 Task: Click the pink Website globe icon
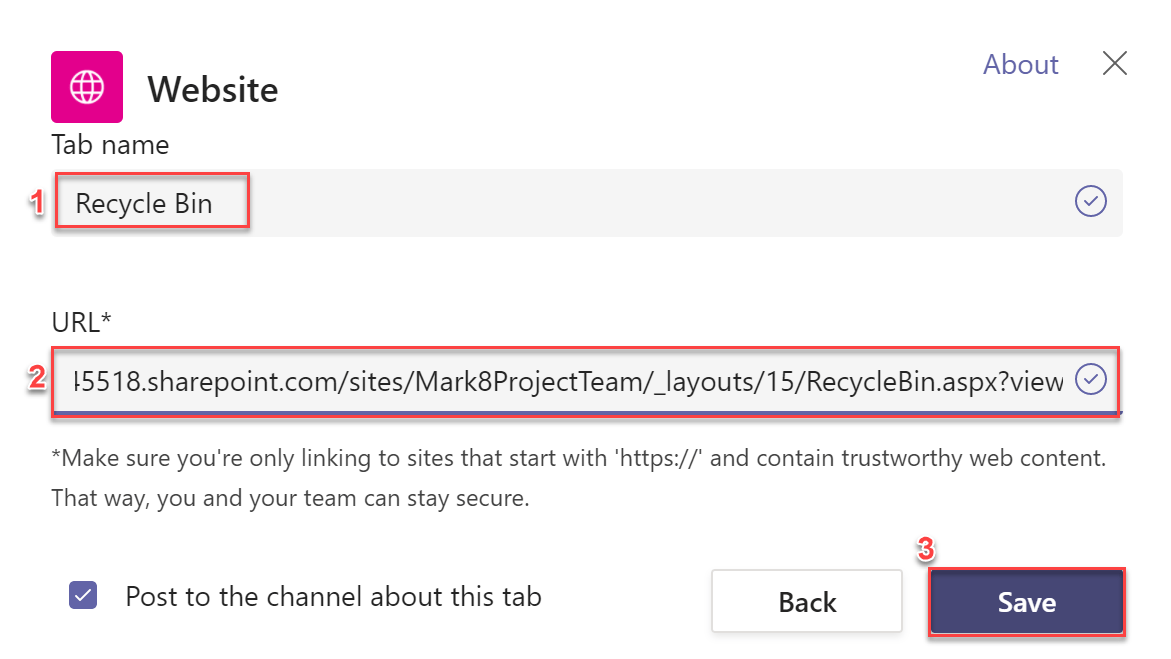pyautogui.click(x=87, y=87)
